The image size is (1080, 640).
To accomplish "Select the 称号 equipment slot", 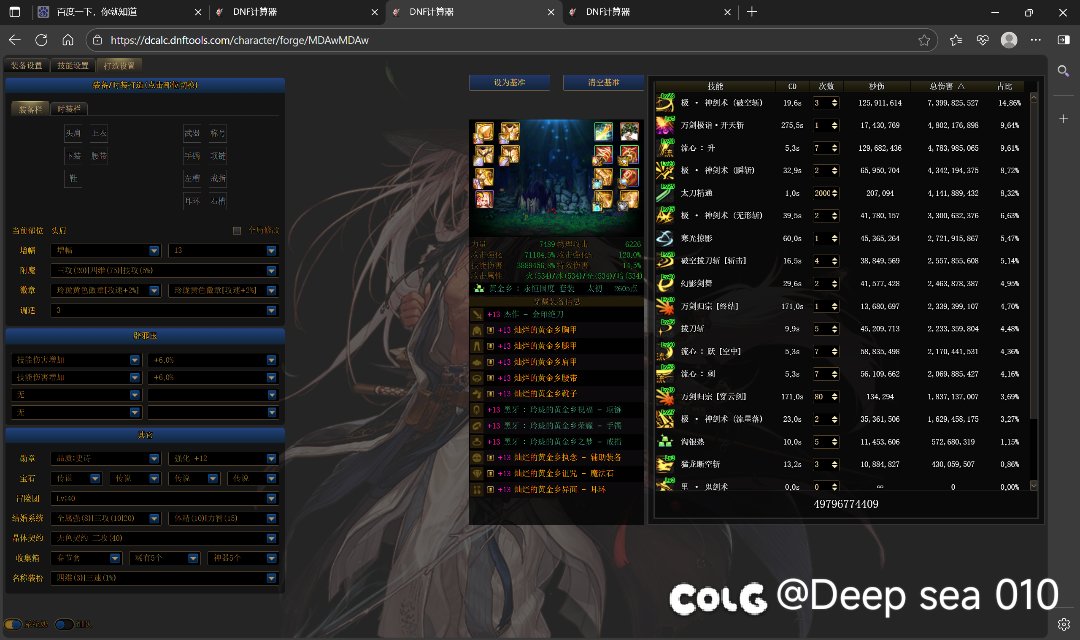I will coord(218,134).
